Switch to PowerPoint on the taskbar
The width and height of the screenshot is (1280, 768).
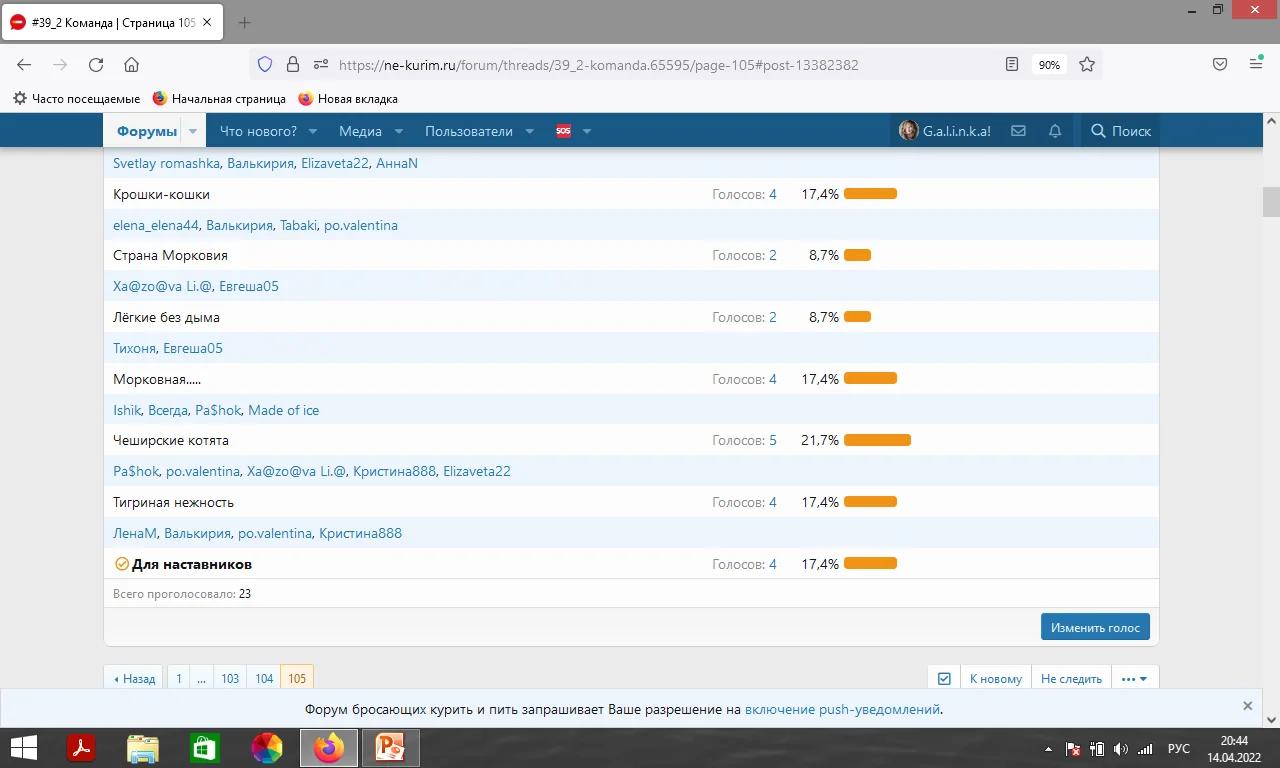tap(389, 748)
